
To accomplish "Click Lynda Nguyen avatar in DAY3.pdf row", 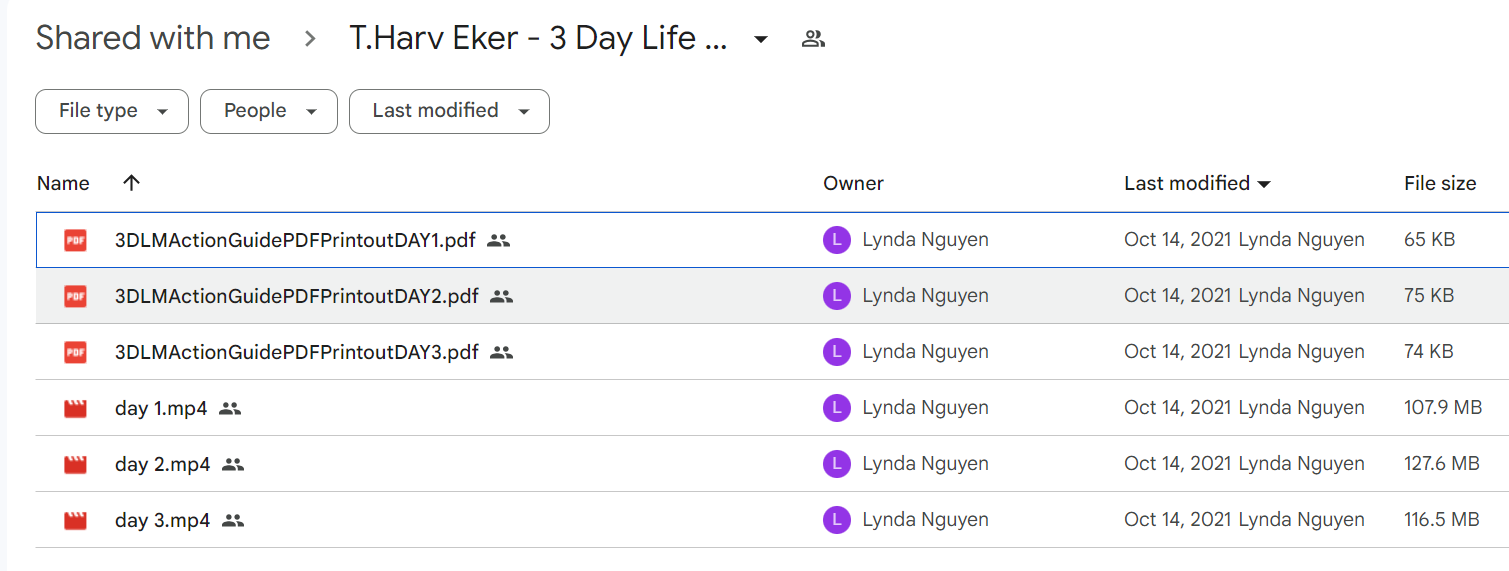I will coord(836,352).
